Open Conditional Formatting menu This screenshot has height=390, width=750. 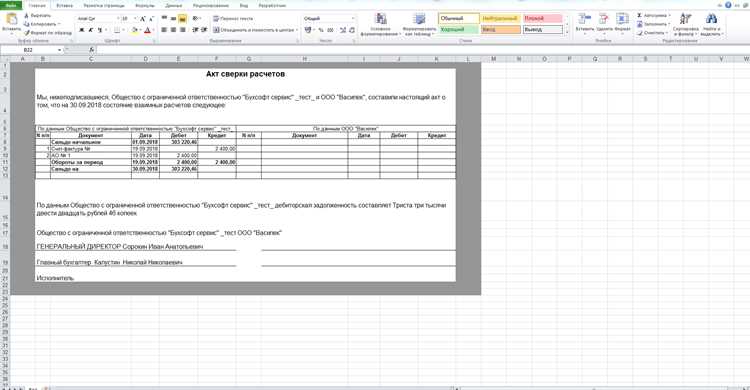point(380,25)
